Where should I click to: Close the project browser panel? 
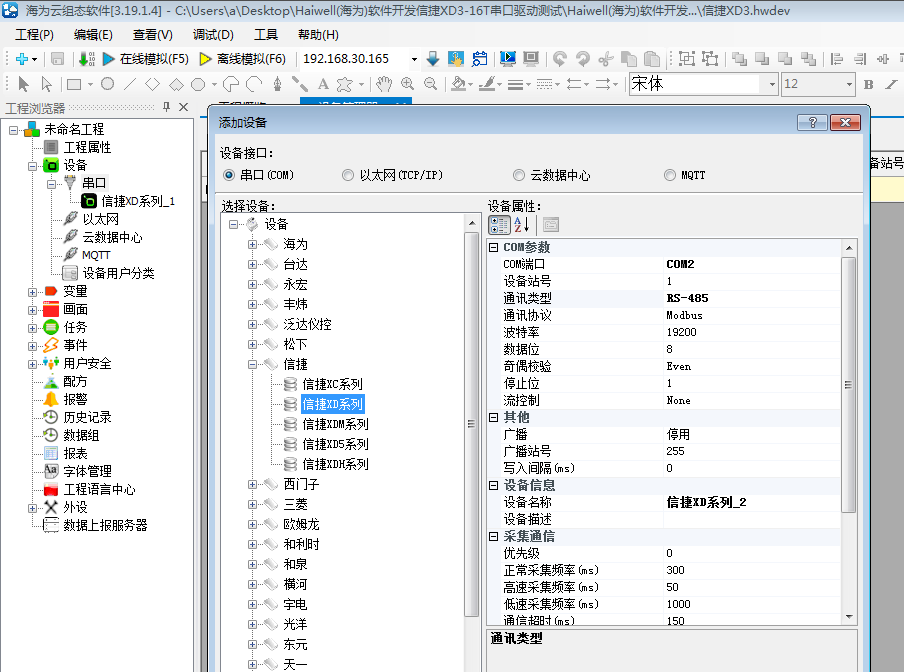(183, 107)
